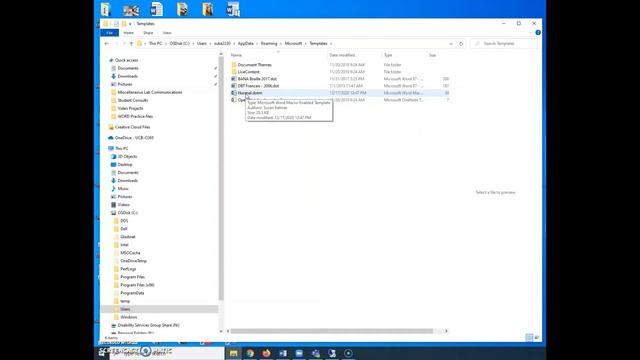This screenshot has height=360, width=640.
Task: Click into the Search Templates box
Action: tap(504, 44)
